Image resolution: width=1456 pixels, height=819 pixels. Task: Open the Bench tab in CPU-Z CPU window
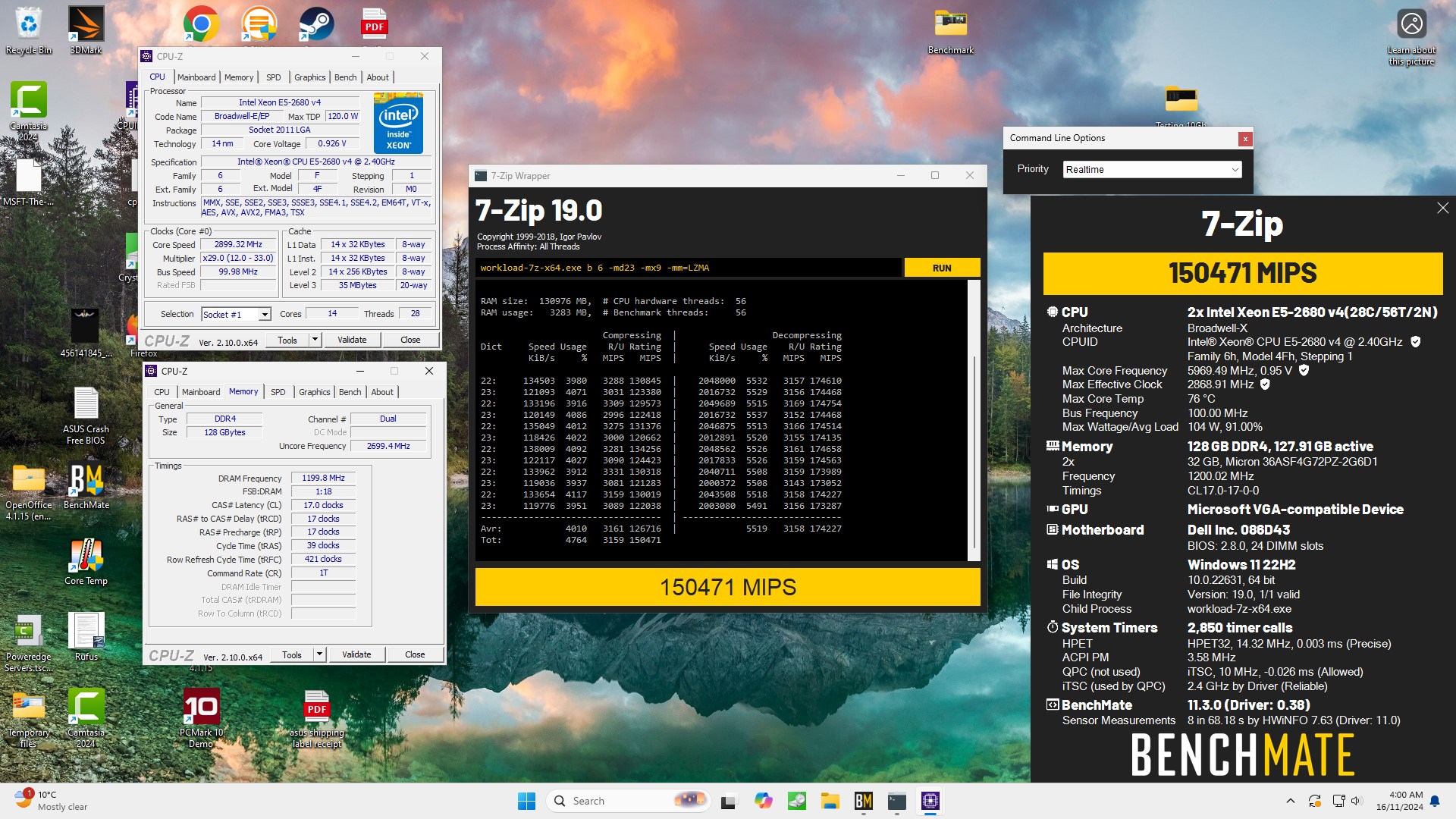pyautogui.click(x=345, y=77)
